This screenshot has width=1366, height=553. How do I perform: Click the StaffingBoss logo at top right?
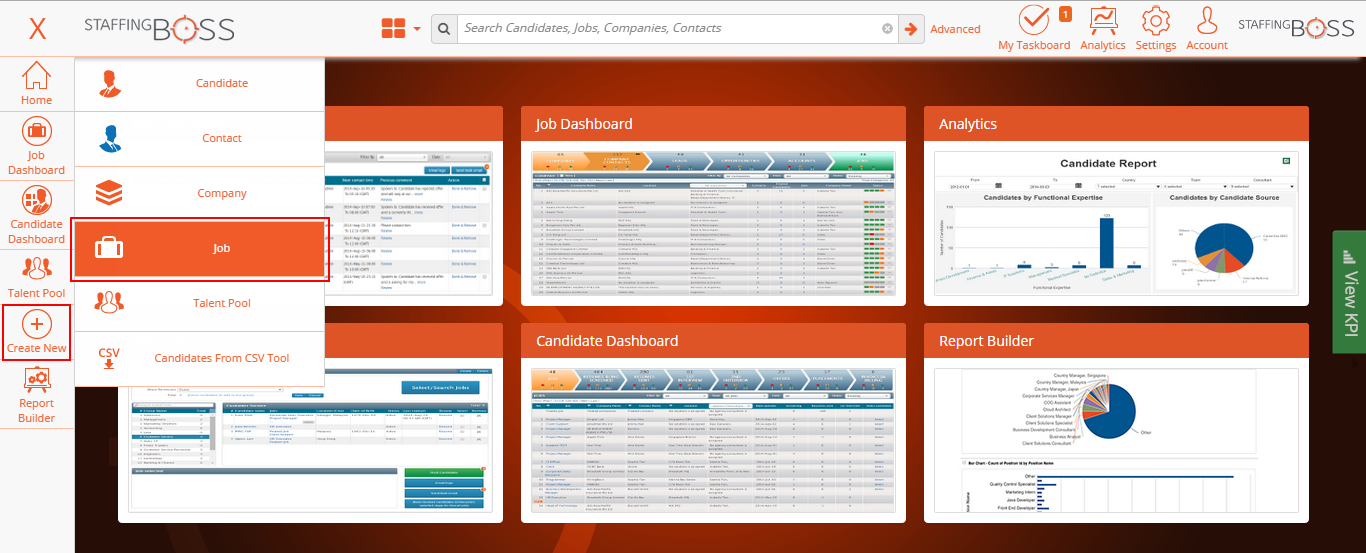pyautogui.click(x=1296, y=28)
